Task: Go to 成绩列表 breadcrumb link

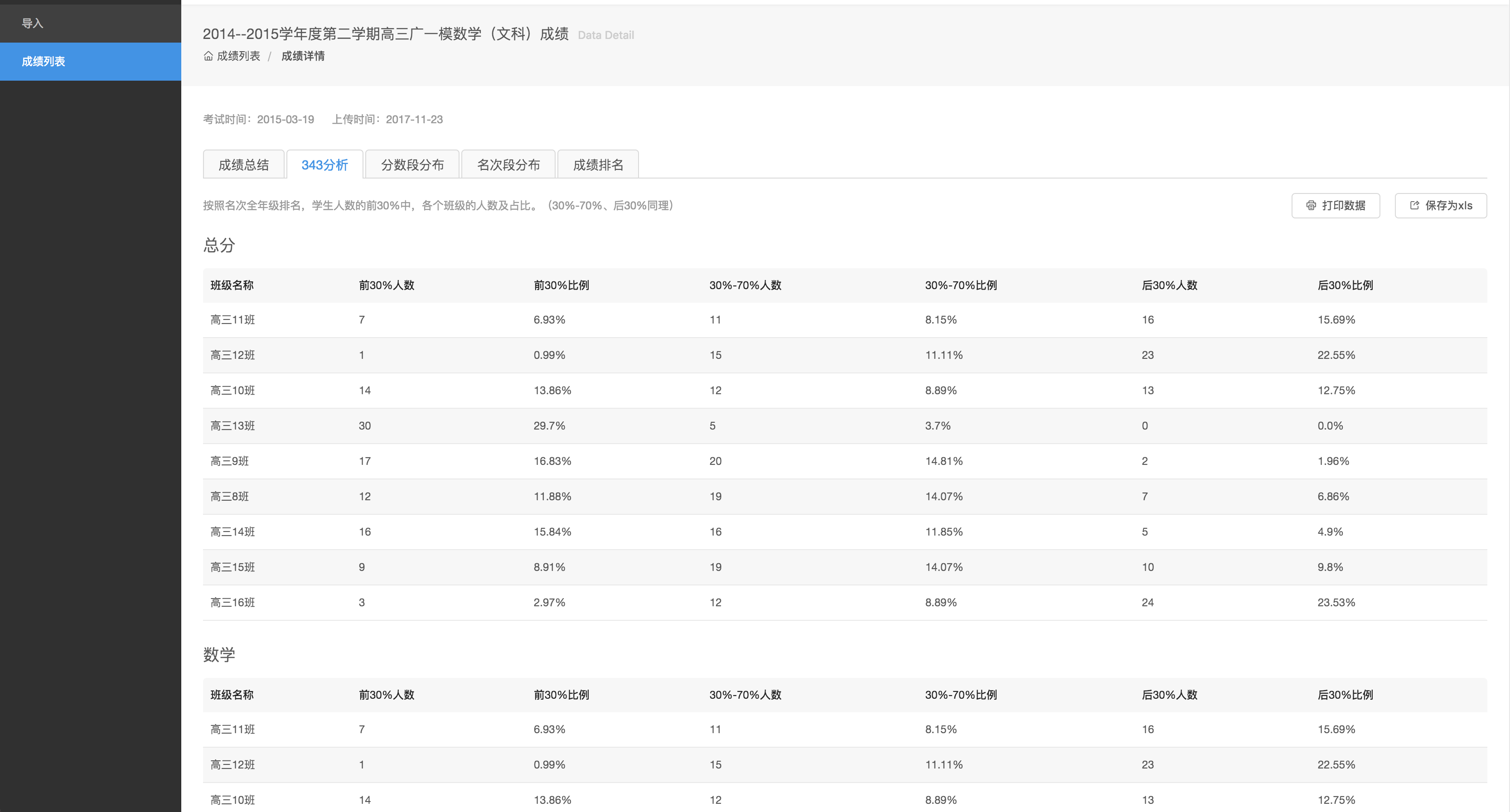Action: click(x=238, y=56)
